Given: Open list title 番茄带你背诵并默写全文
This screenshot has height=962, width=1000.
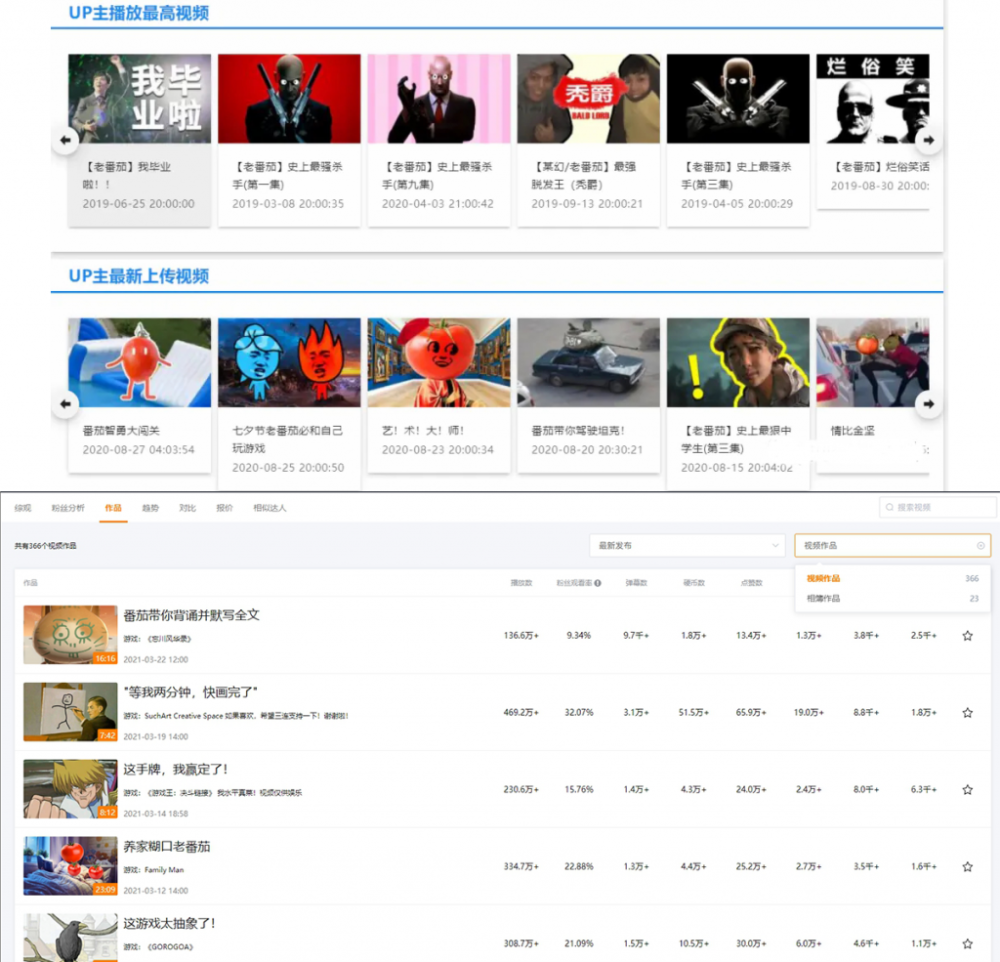Looking at the screenshot, I should coord(191,615).
